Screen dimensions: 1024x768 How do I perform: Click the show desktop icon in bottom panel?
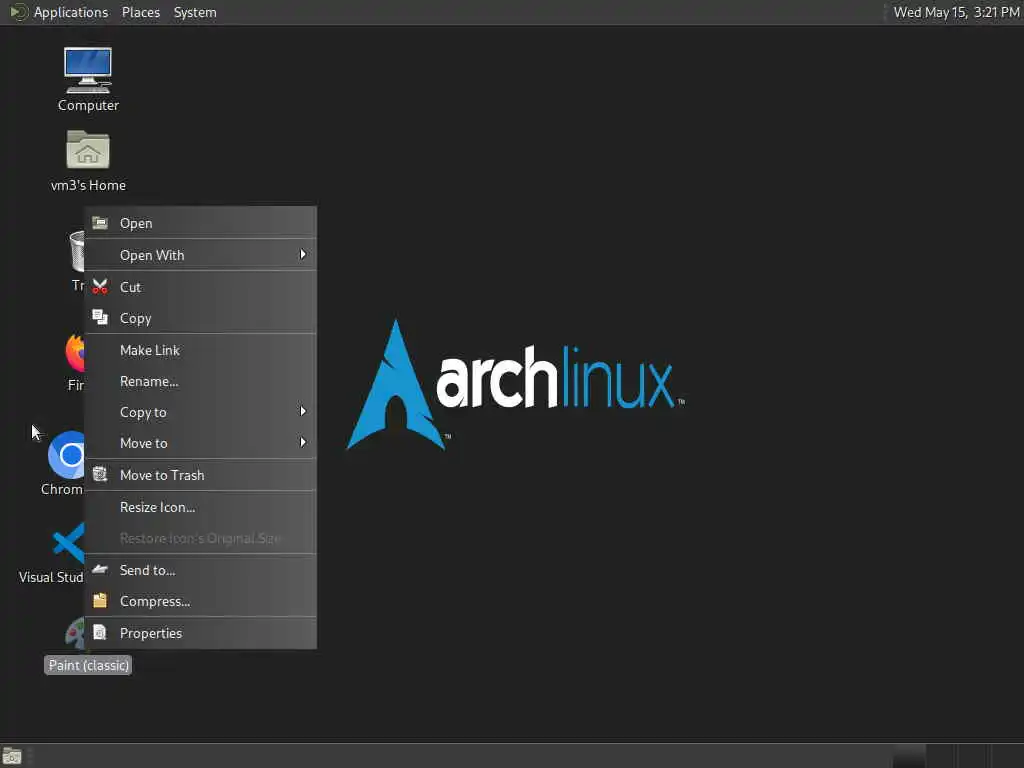coord(12,756)
